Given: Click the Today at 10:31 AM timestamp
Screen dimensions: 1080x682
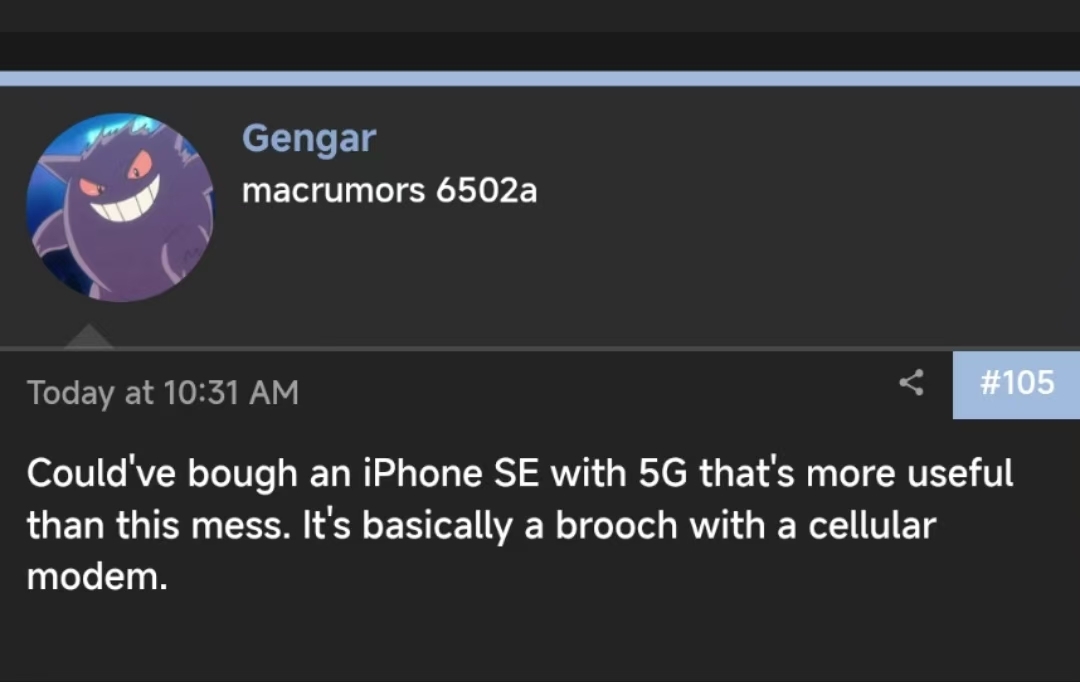Looking at the screenshot, I should pos(163,392).
